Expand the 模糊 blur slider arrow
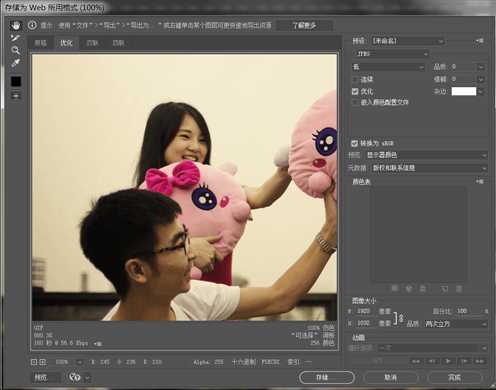Screen dimensions: 496x390 click(481, 79)
